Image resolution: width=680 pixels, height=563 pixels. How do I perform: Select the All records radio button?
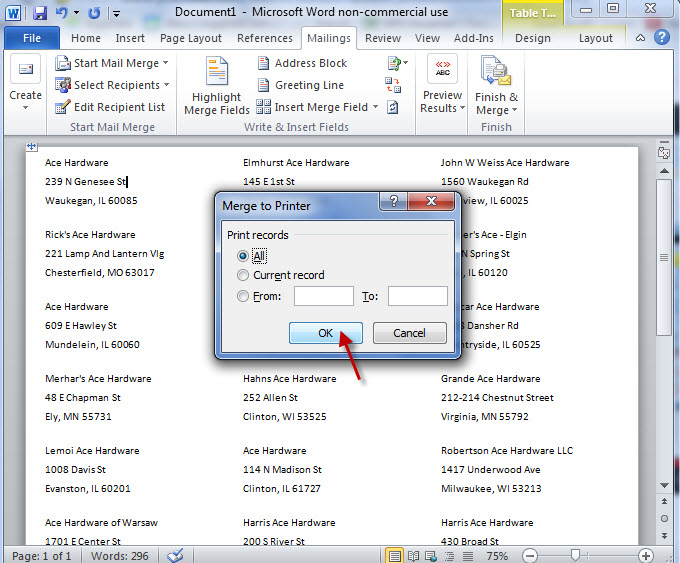(243, 256)
